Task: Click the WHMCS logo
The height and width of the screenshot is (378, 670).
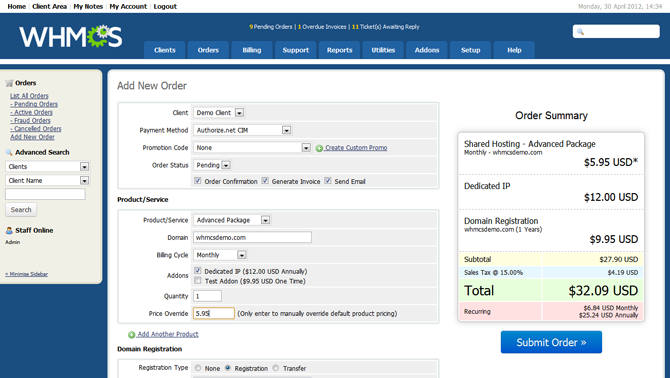Action: pos(71,36)
